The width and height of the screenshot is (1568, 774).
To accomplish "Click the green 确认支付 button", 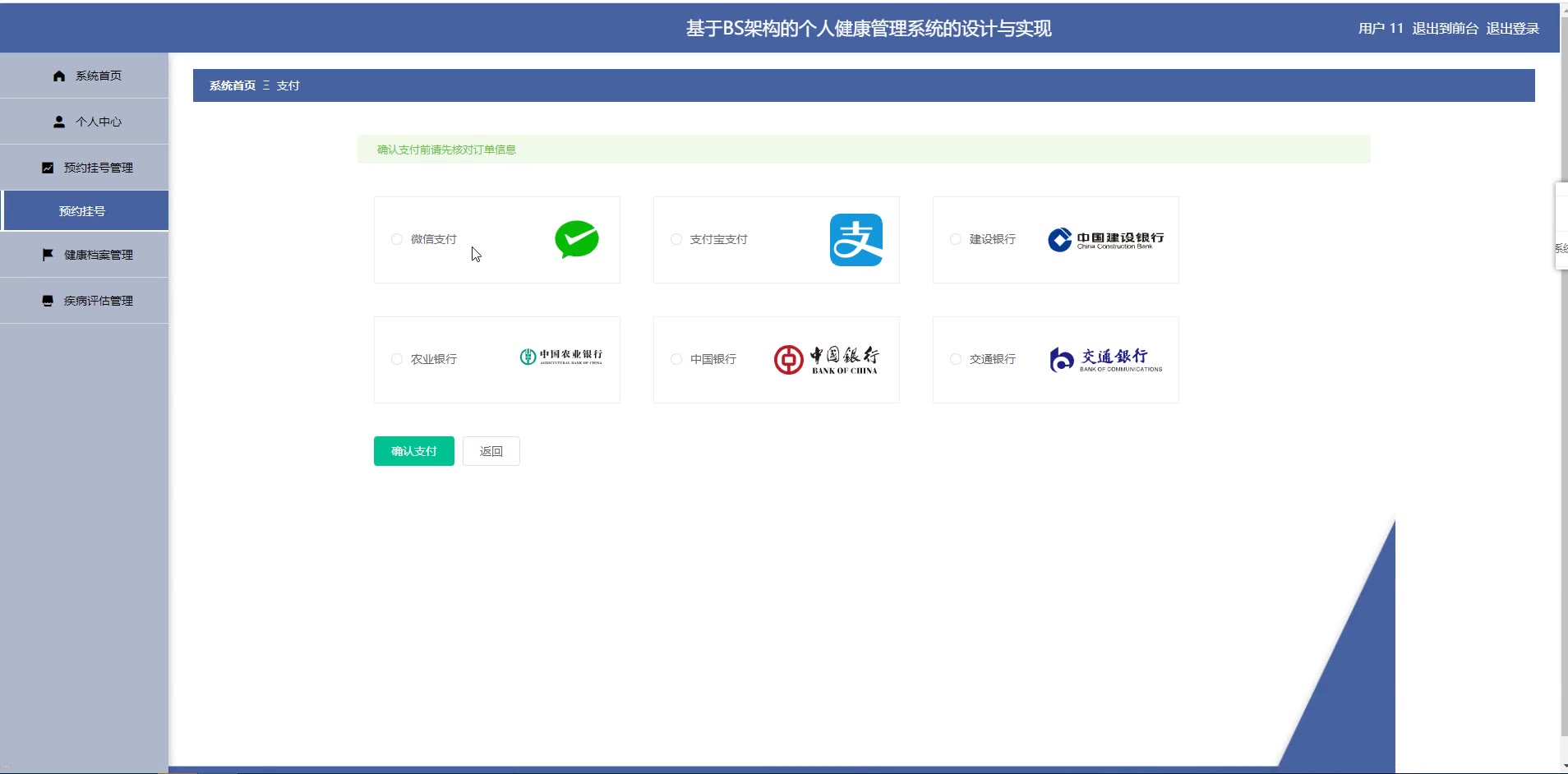I will (x=414, y=451).
